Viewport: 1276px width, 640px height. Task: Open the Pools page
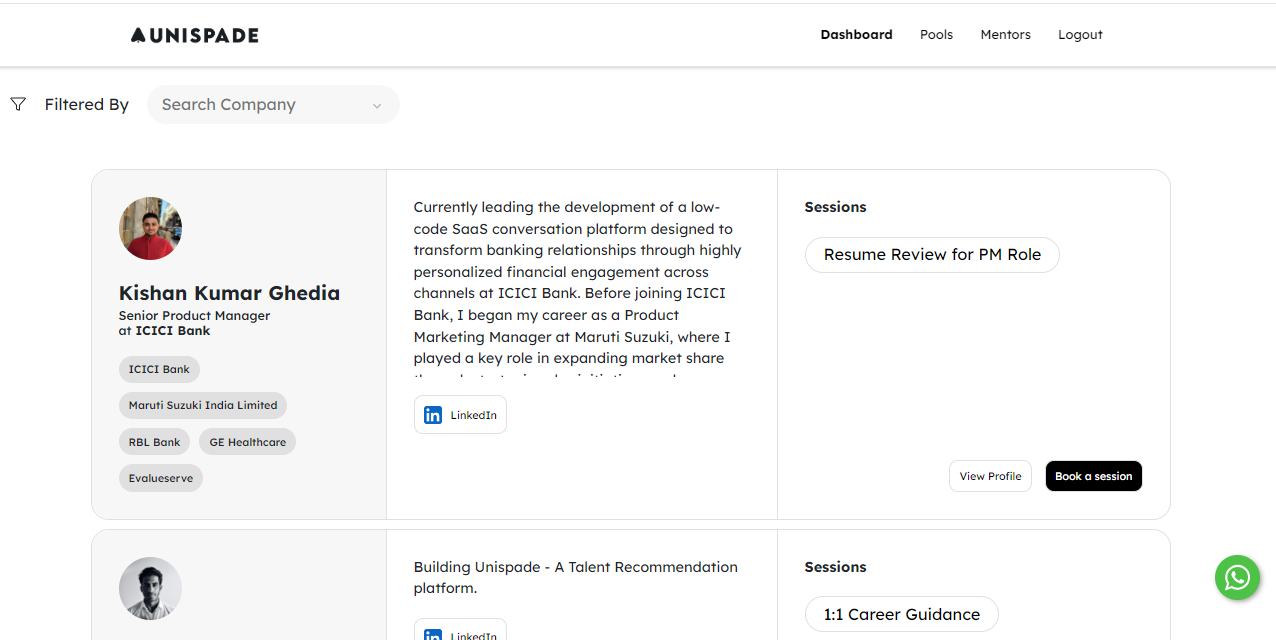[x=936, y=34]
